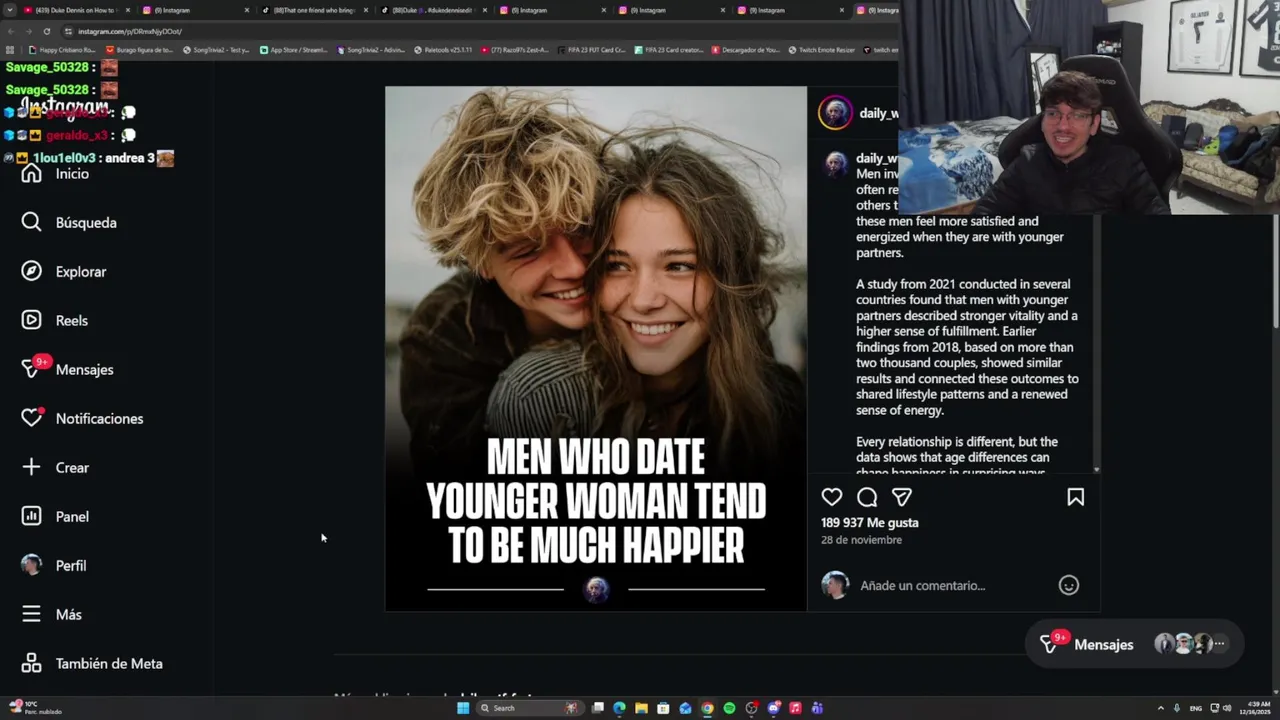1280x720 pixels.
Task: Save post with bookmark icon
Action: coord(1076,497)
